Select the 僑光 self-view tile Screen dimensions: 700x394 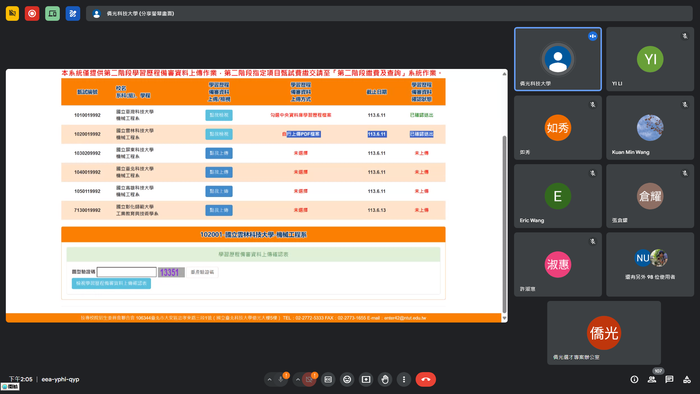point(604,332)
